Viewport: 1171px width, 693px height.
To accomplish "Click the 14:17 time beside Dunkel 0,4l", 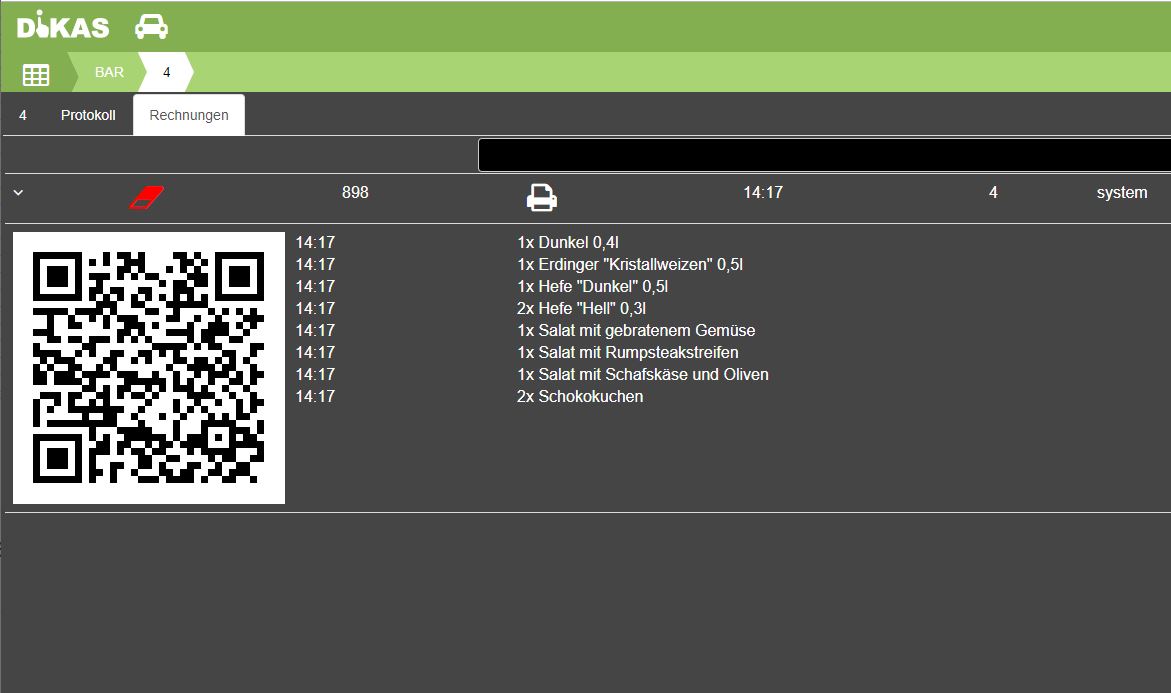I will coord(315,242).
